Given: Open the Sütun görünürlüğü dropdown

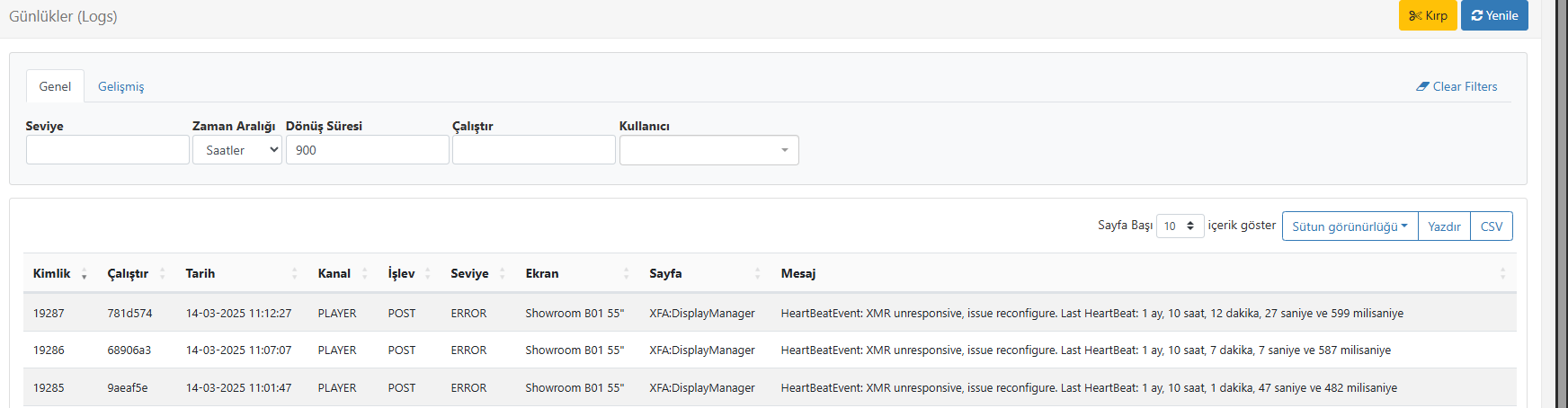Looking at the screenshot, I should (1350, 226).
